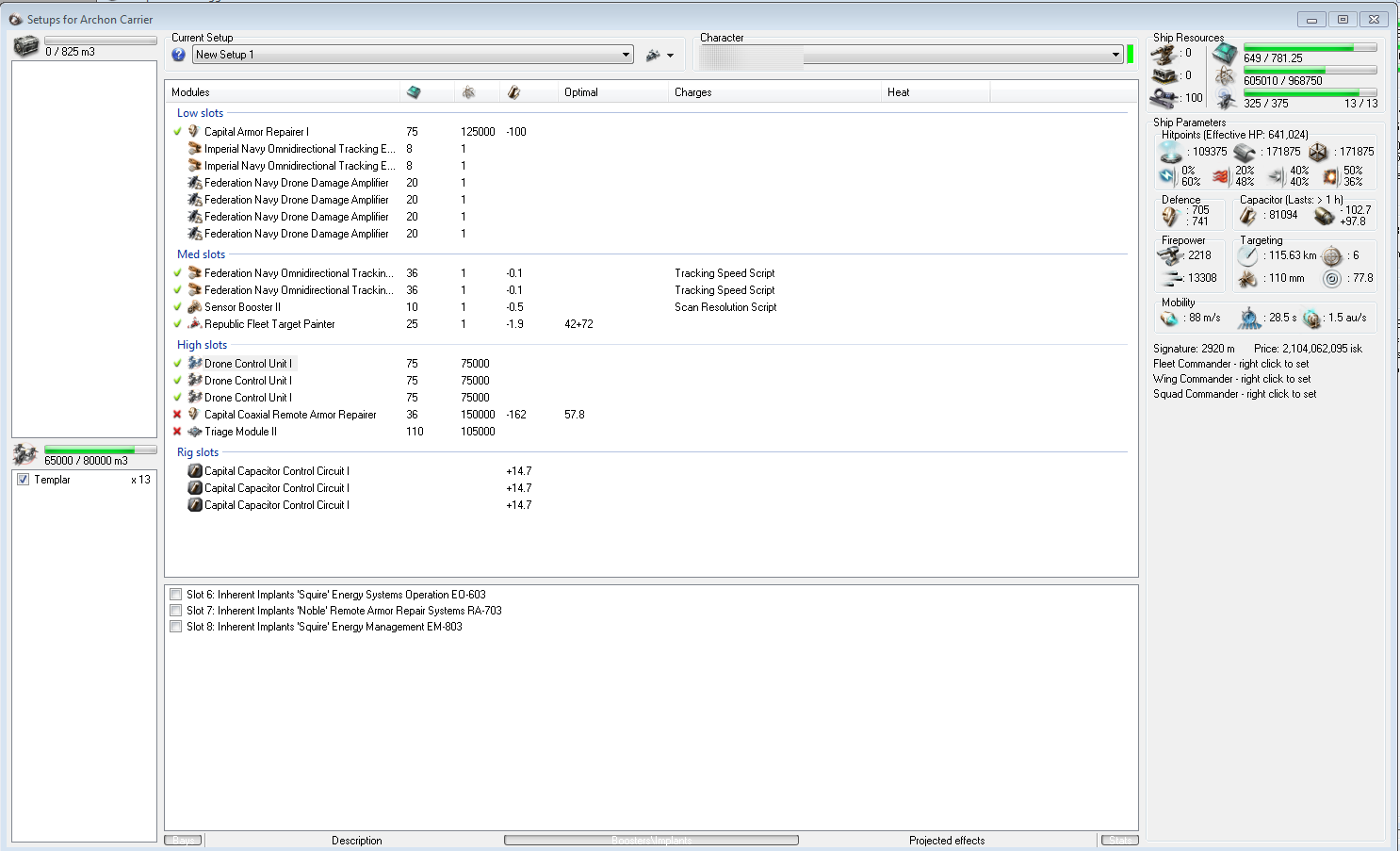This screenshot has height=851, width=1400.
Task: Click the Bays button at bottom left
Action: point(184,841)
